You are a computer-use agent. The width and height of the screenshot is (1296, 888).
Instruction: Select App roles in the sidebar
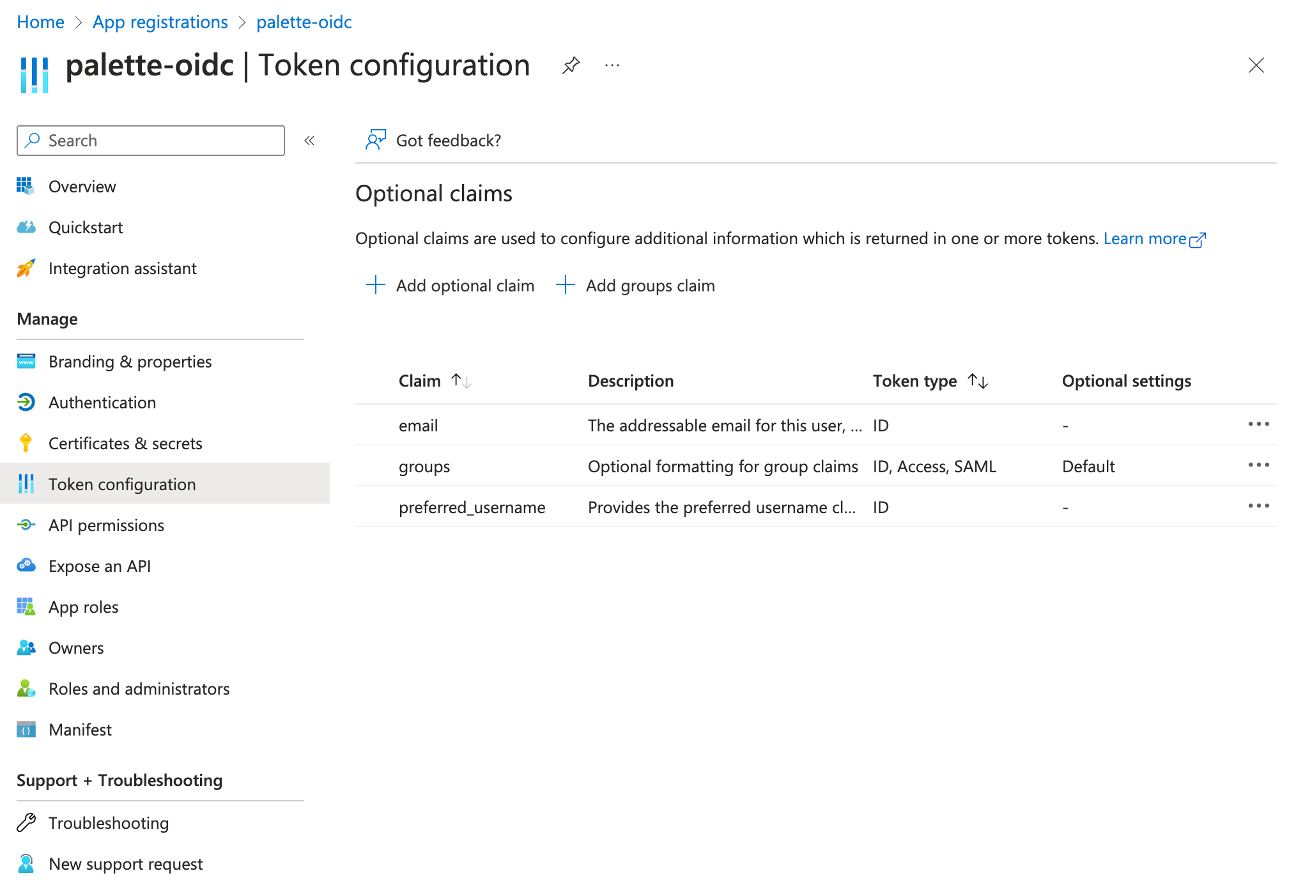pyautogui.click(x=83, y=607)
